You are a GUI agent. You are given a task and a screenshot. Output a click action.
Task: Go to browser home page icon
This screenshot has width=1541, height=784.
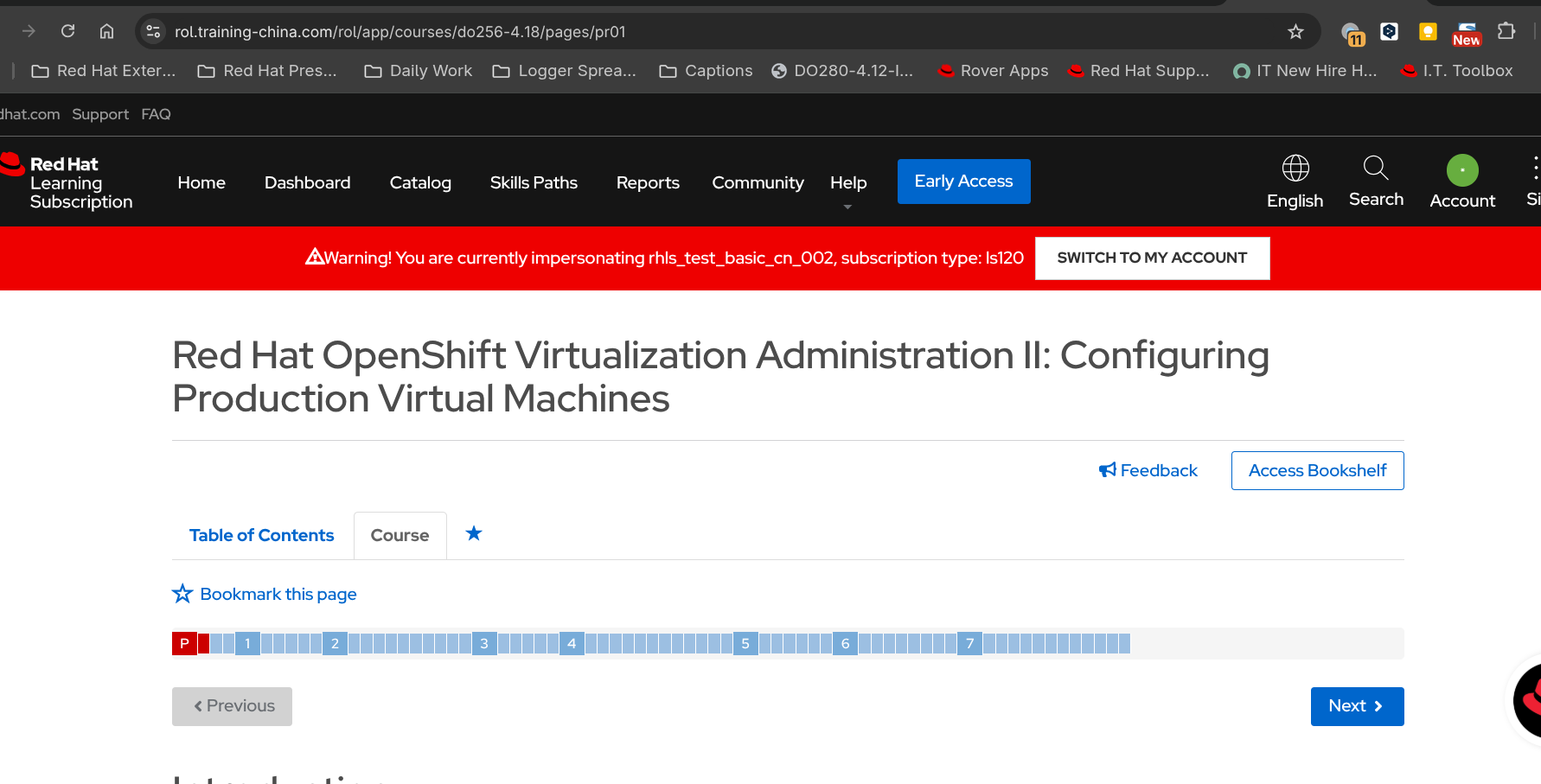106,31
